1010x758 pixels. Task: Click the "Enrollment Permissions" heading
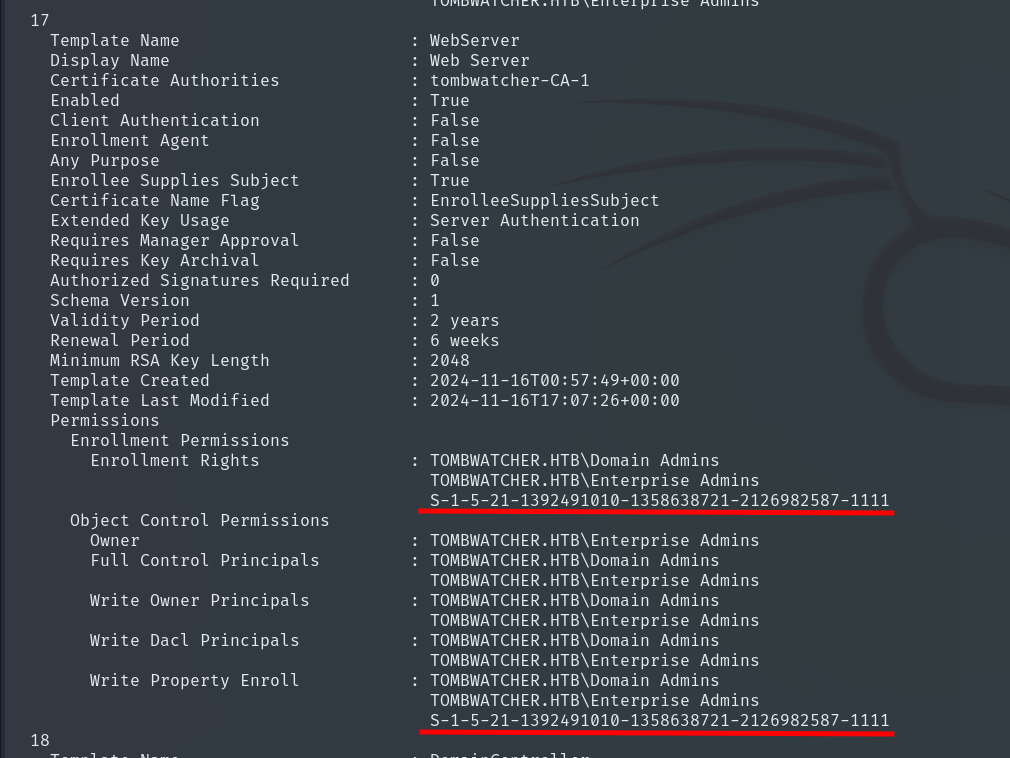[179, 441]
